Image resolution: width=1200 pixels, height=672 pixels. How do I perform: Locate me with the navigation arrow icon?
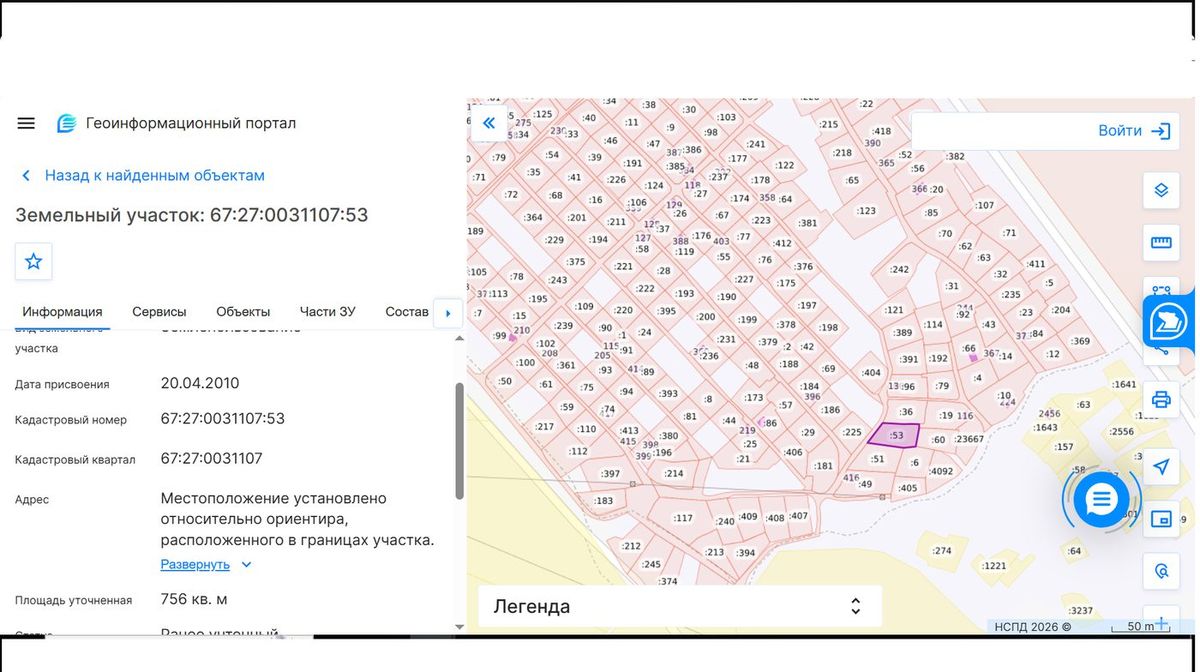[x=1161, y=466]
